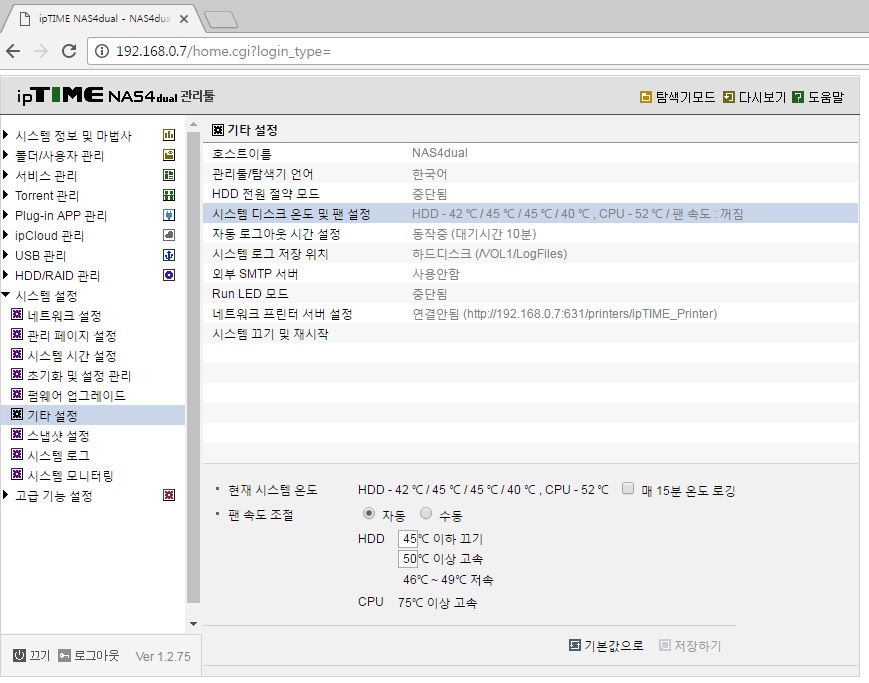Click the 폴더/사용자 관리 icon
This screenshot has width=869, height=683.
(169, 155)
